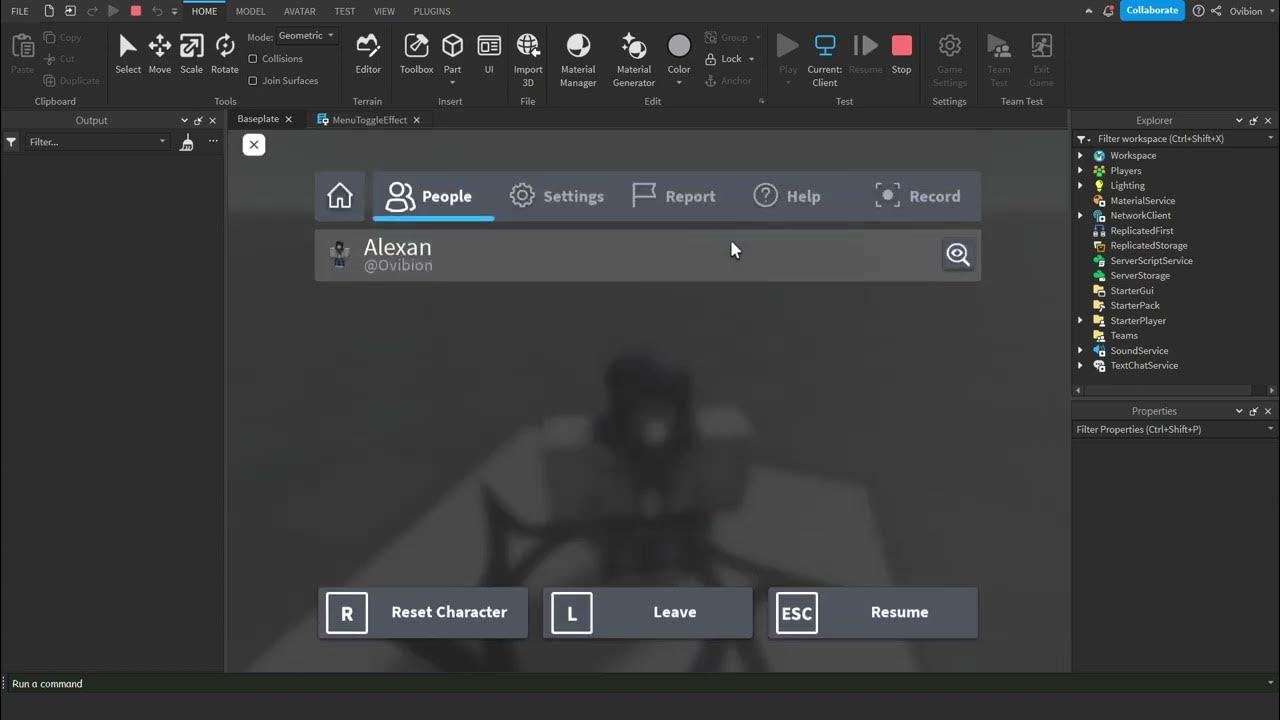
Task: Switch to Baseplate document tab
Action: point(258,119)
